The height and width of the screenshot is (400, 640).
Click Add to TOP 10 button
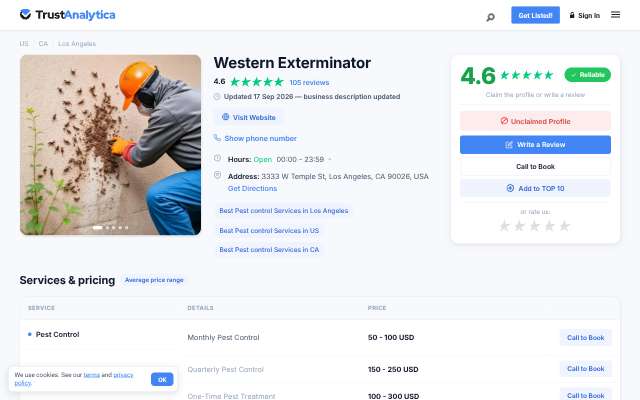535,189
